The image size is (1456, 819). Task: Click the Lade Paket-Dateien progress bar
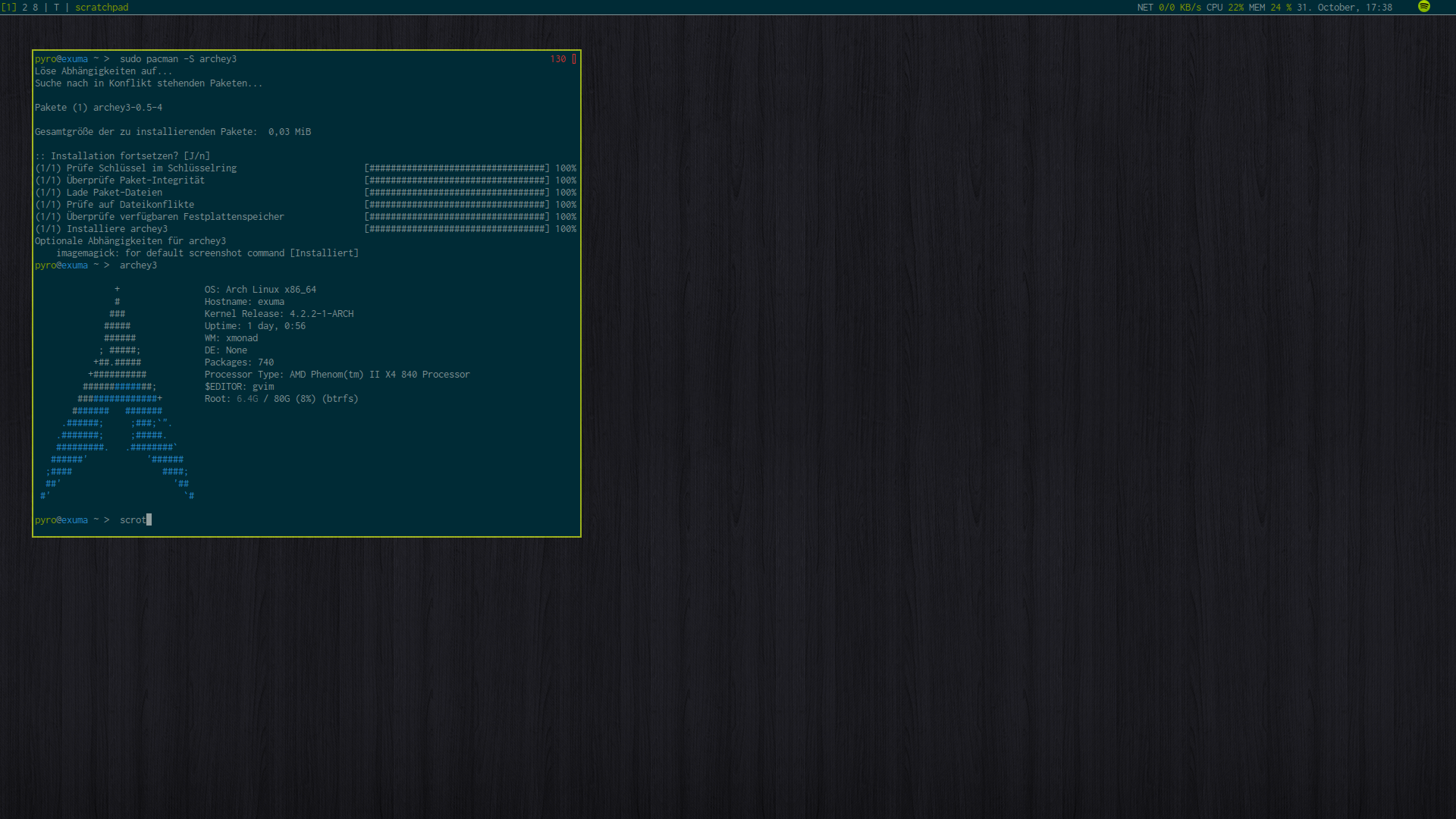(x=457, y=193)
